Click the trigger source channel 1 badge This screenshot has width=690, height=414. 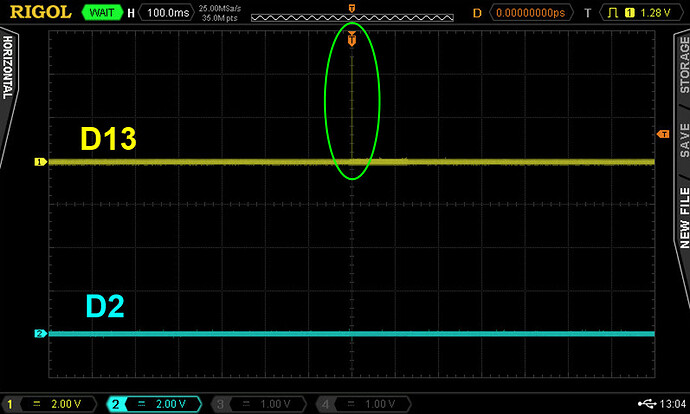point(629,13)
